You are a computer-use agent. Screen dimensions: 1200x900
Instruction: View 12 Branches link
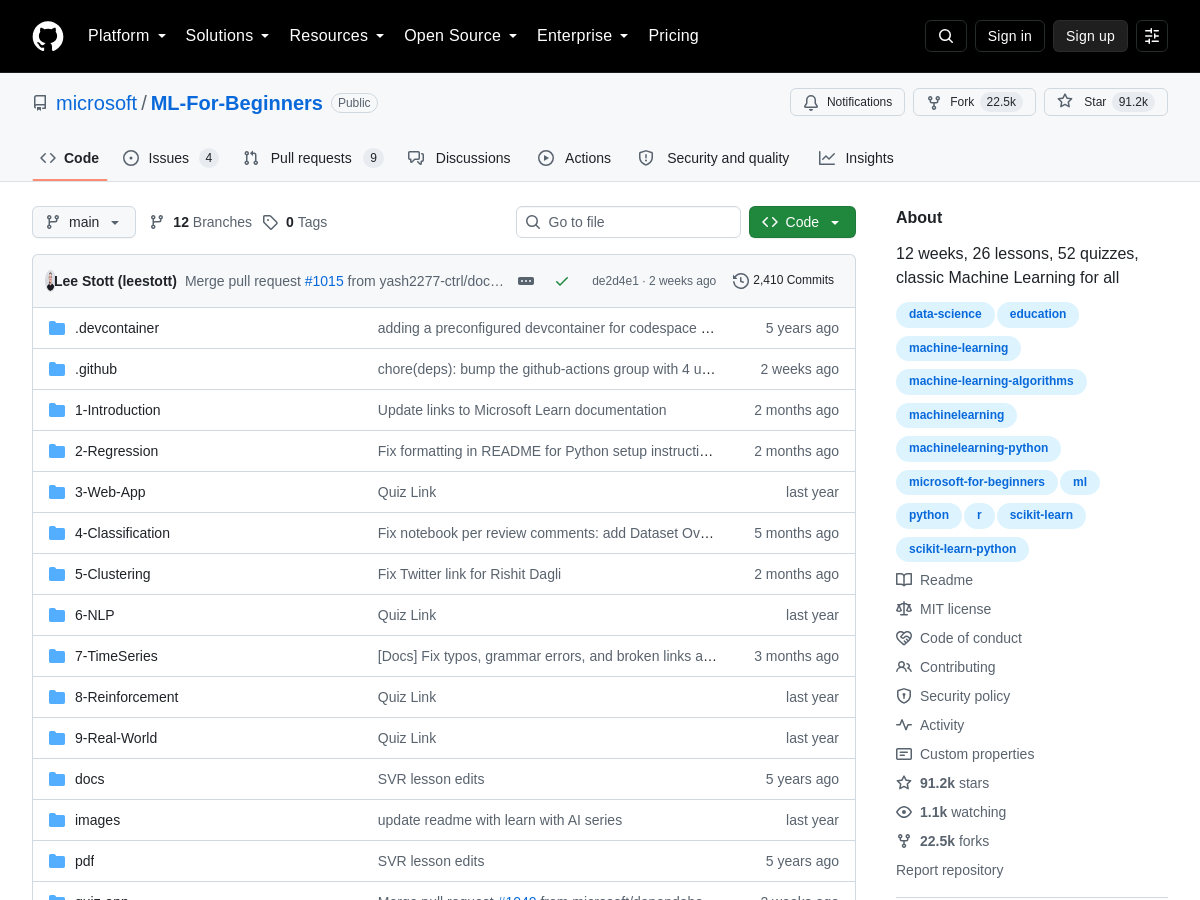coord(201,222)
